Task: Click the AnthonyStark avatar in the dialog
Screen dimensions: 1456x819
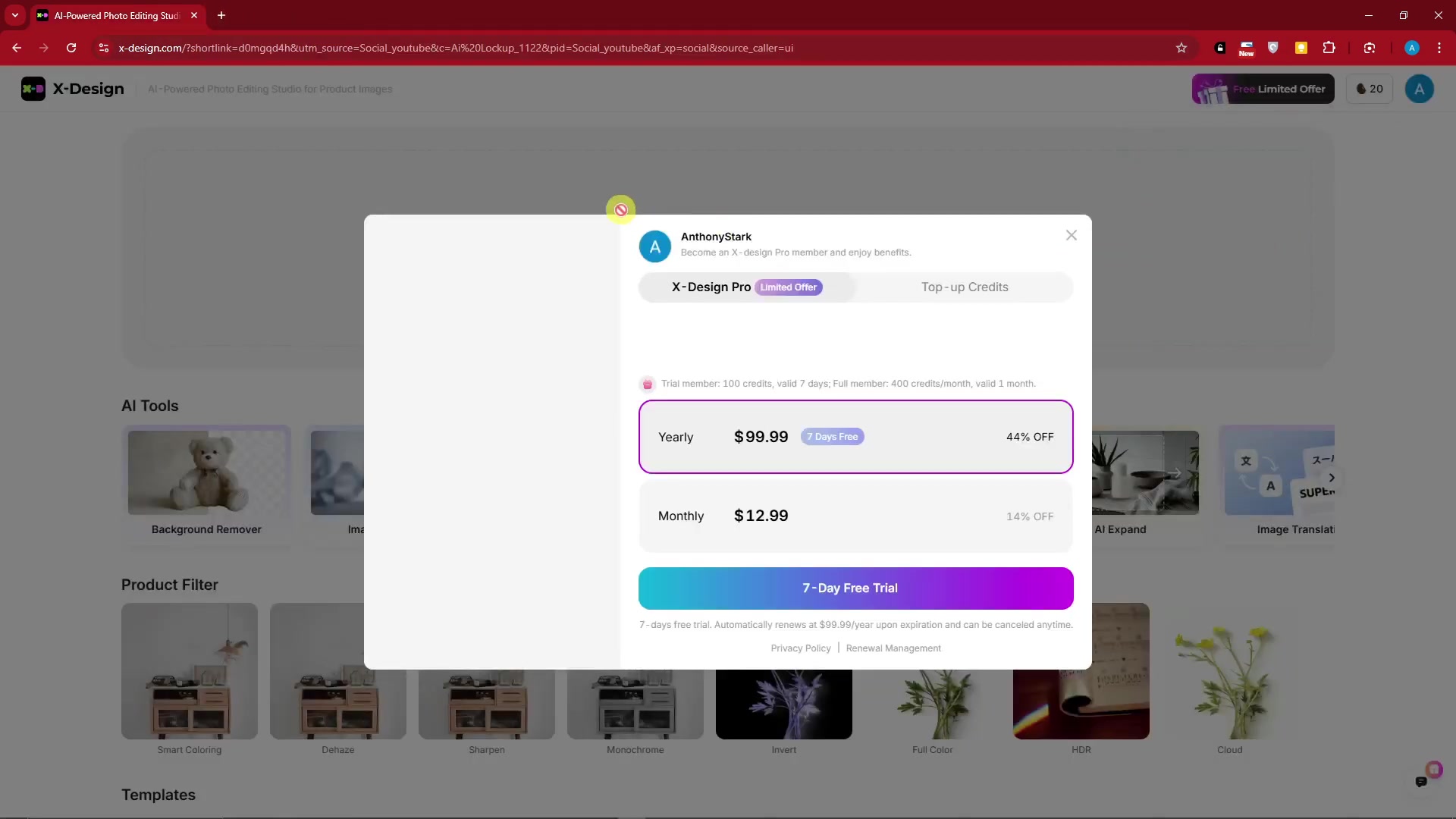Action: coord(655,246)
